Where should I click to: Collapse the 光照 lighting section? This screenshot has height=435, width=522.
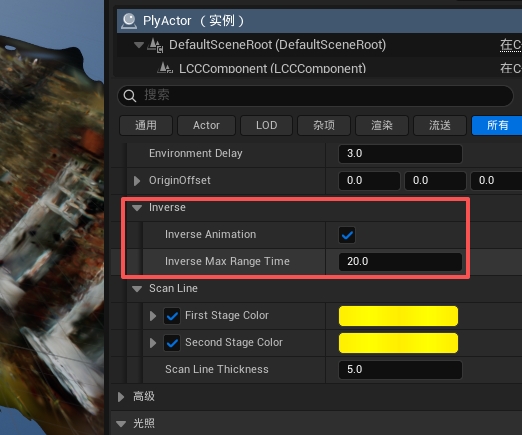(x=121, y=424)
